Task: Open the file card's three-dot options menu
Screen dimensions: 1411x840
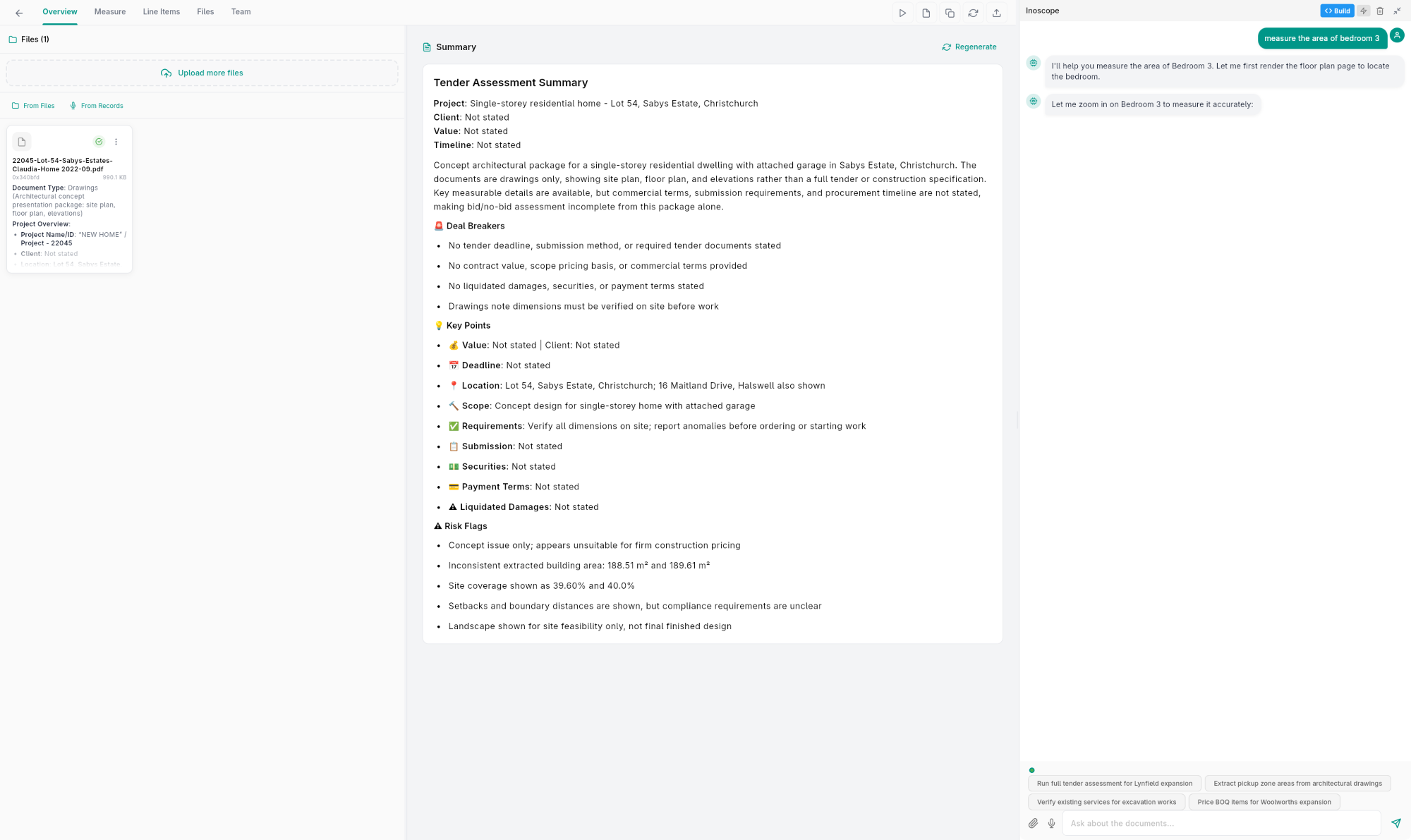Action: [116, 141]
